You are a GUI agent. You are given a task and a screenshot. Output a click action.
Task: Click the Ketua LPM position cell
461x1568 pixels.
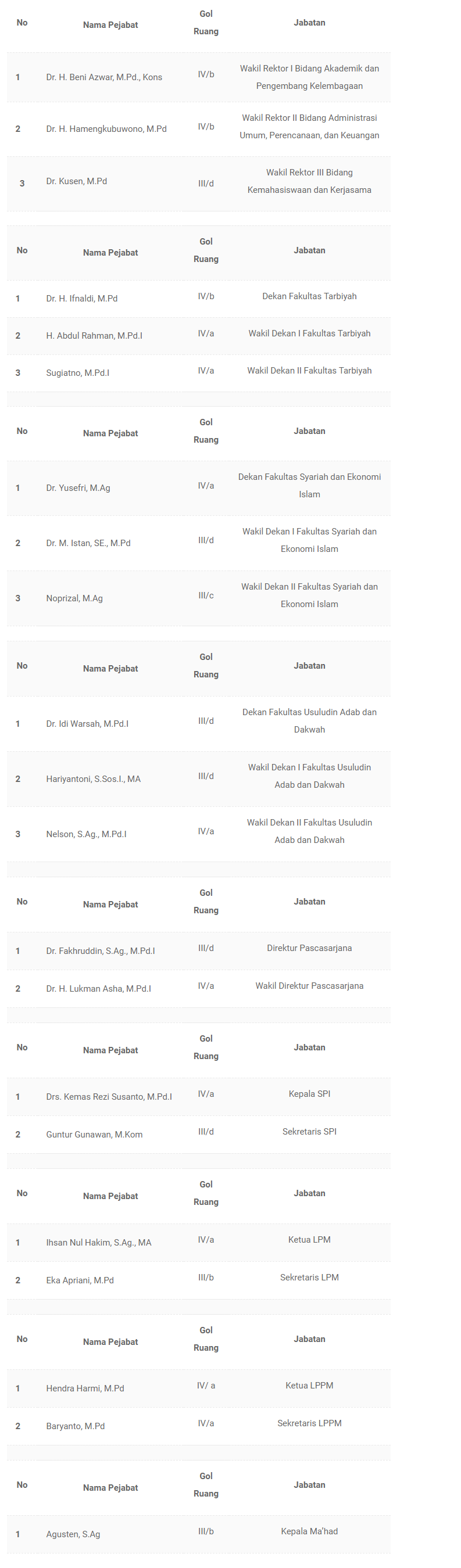[x=309, y=1240]
